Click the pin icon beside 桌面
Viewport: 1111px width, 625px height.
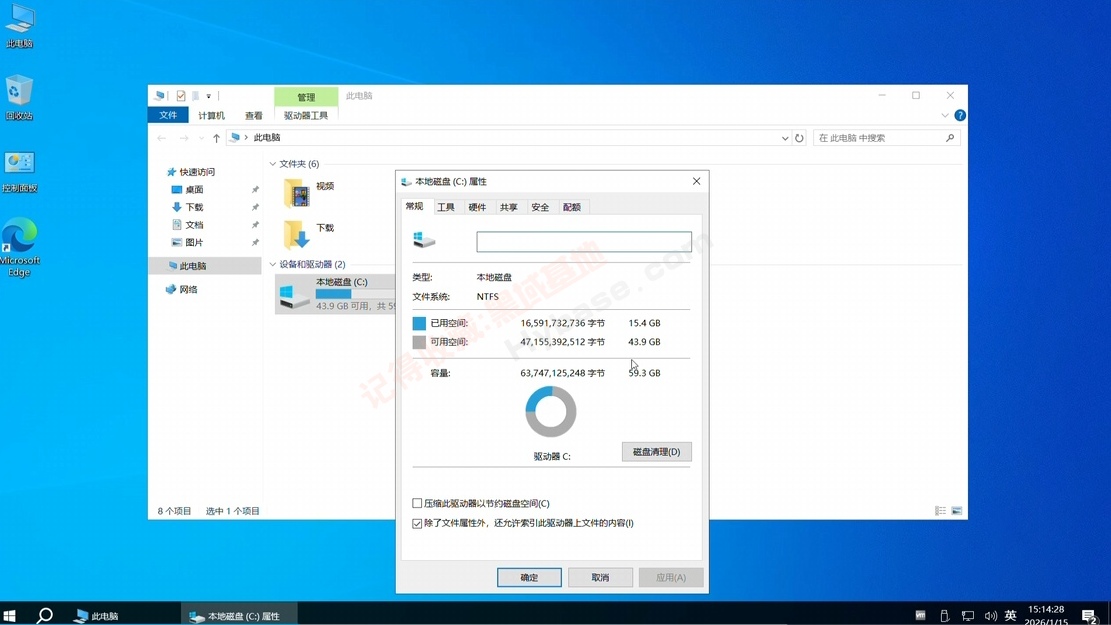coord(255,190)
